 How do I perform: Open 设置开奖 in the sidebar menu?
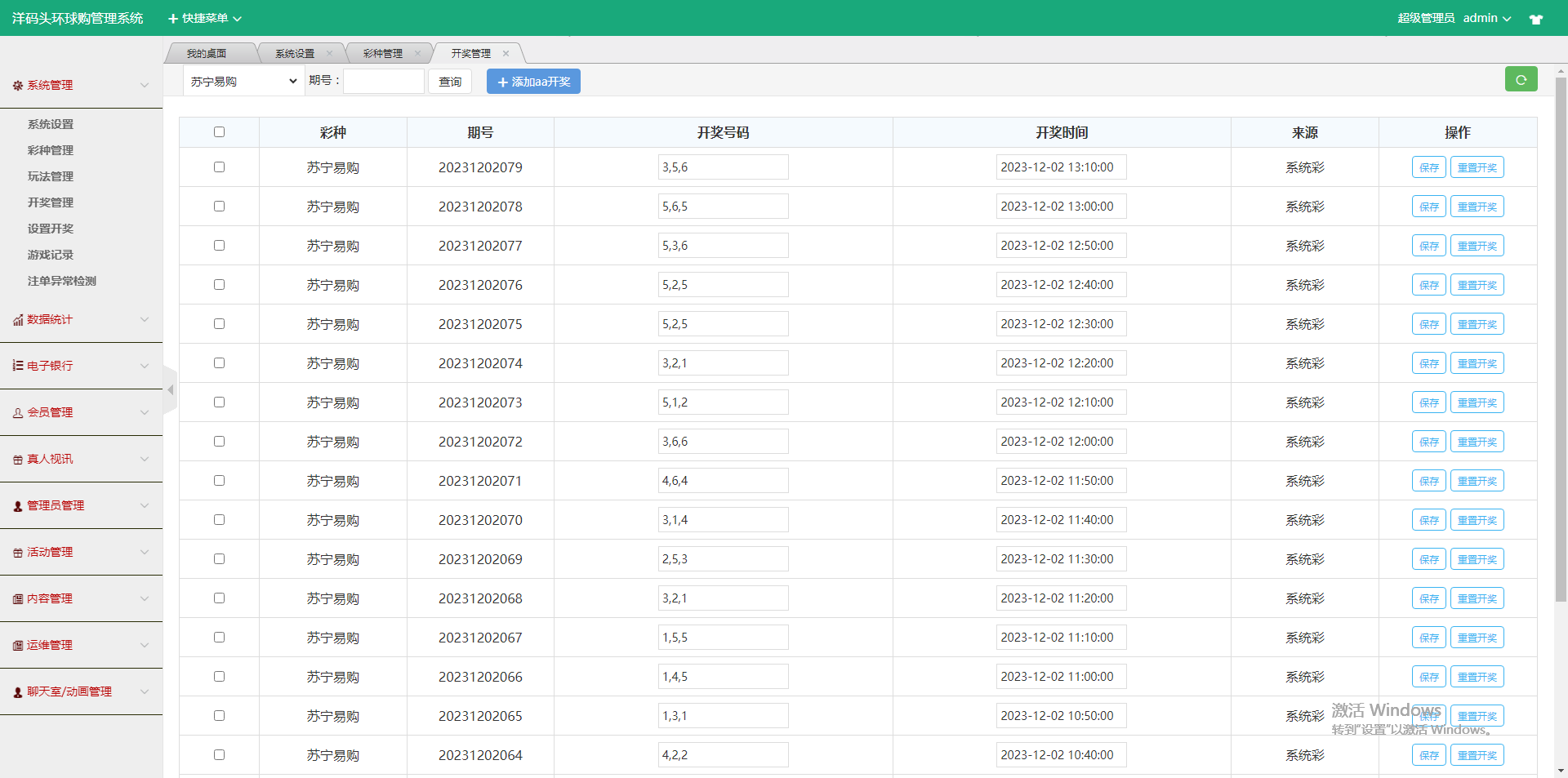click(51, 229)
